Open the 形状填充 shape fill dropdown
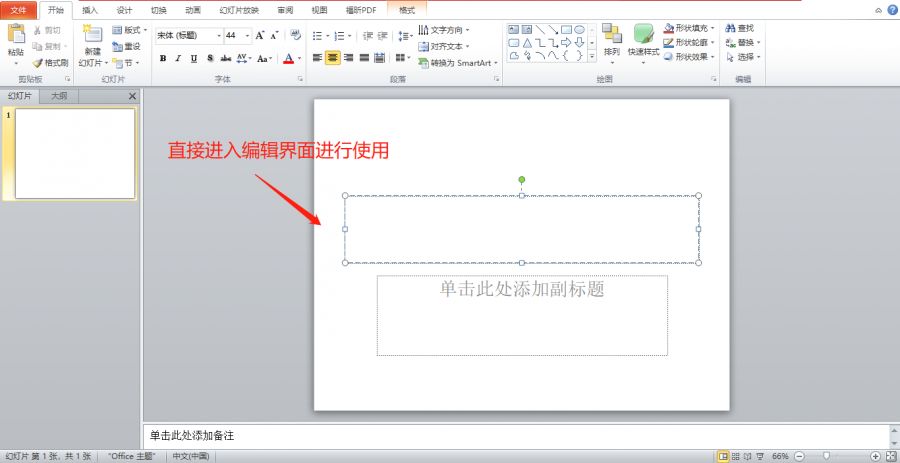This screenshot has width=900, height=463. [x=689, y=28]
